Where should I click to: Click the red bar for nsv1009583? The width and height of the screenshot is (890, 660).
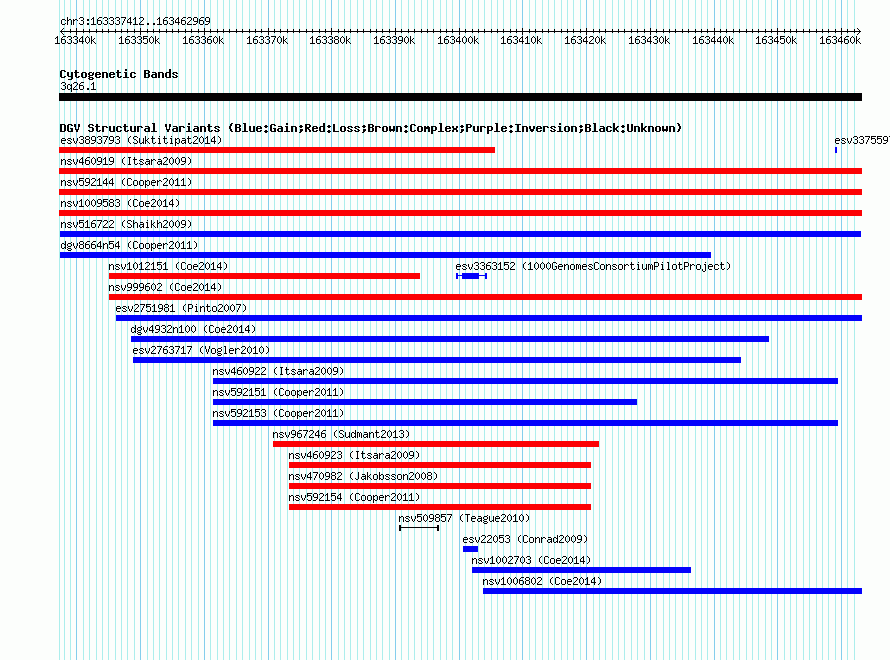tap(460, 213)
